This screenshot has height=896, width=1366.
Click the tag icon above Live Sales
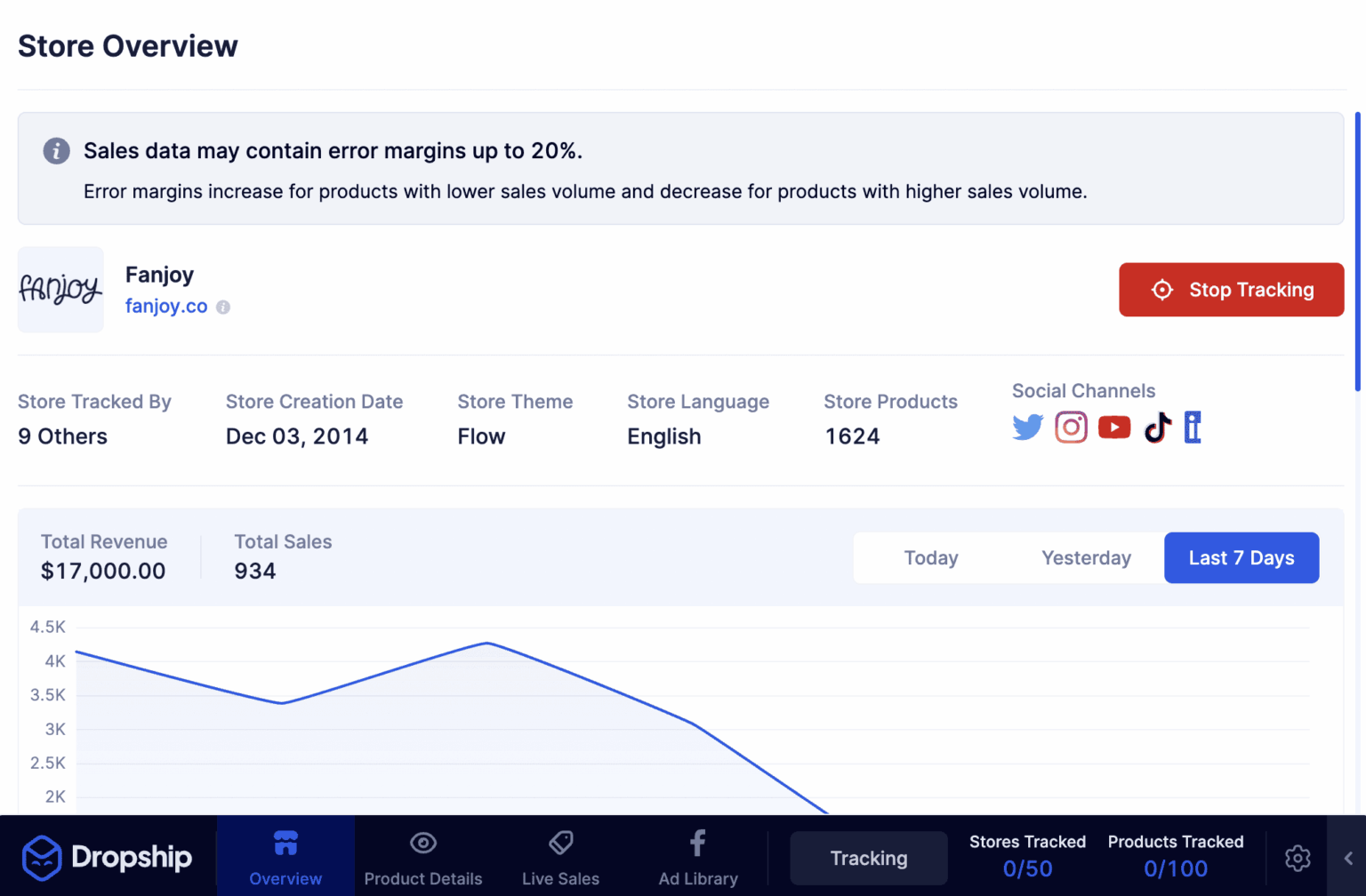[560, 843]
